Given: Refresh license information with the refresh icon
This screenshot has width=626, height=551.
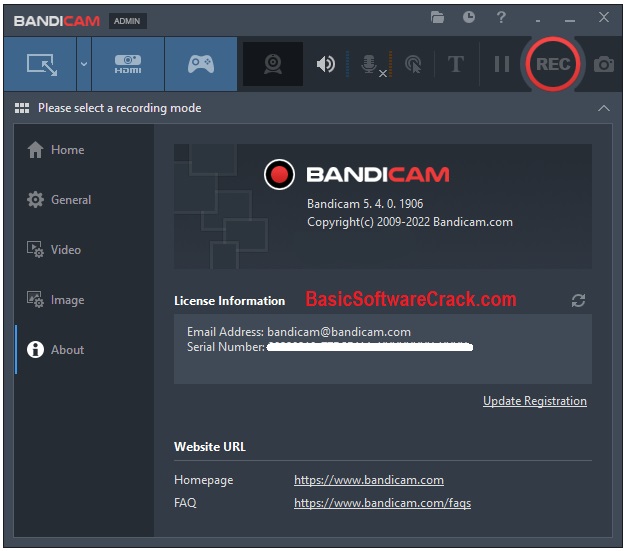Looking at the screenshot, I should click(x=578, y=300).
